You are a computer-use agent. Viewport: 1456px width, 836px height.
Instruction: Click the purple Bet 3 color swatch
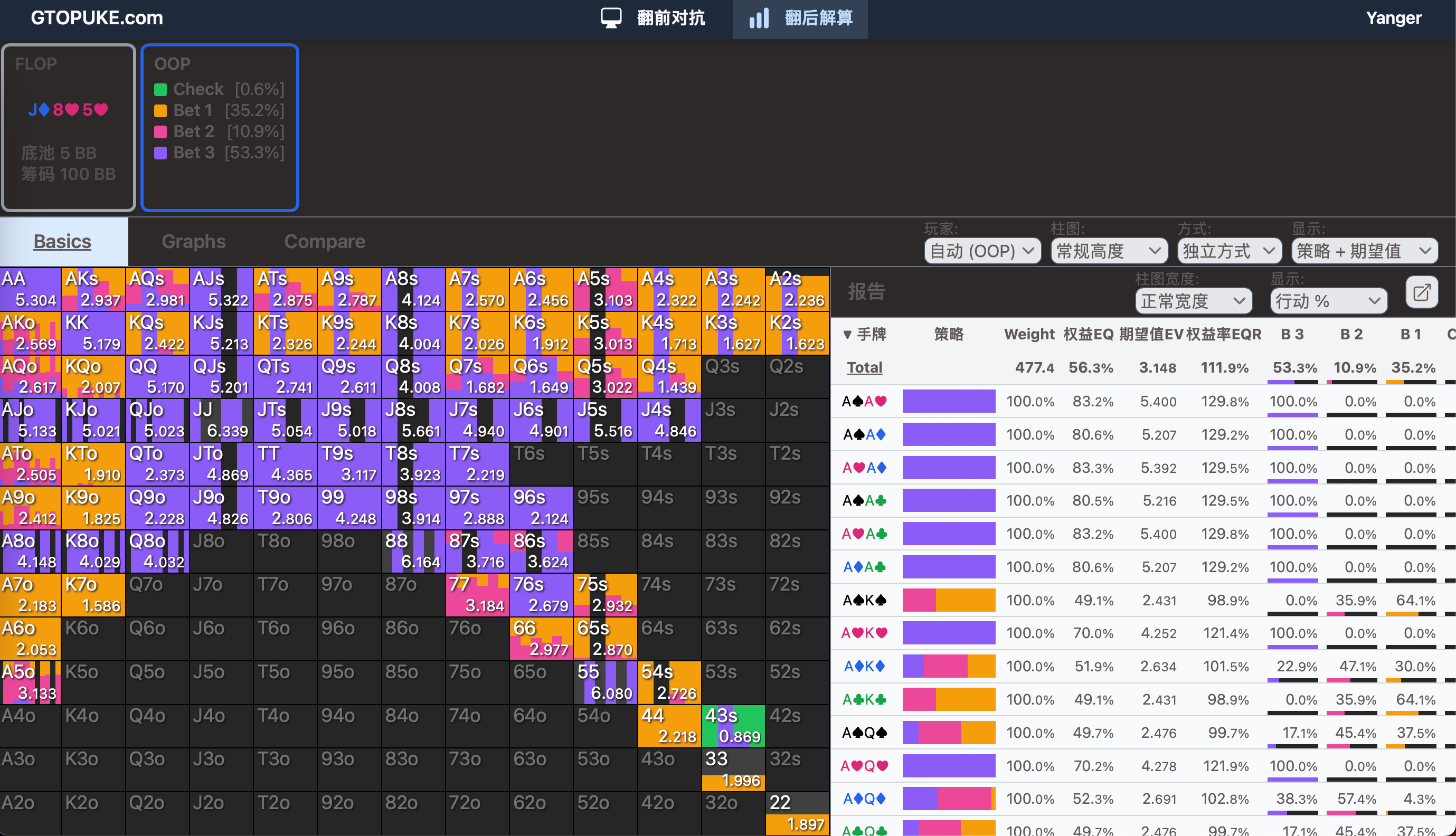coord(161,153)
